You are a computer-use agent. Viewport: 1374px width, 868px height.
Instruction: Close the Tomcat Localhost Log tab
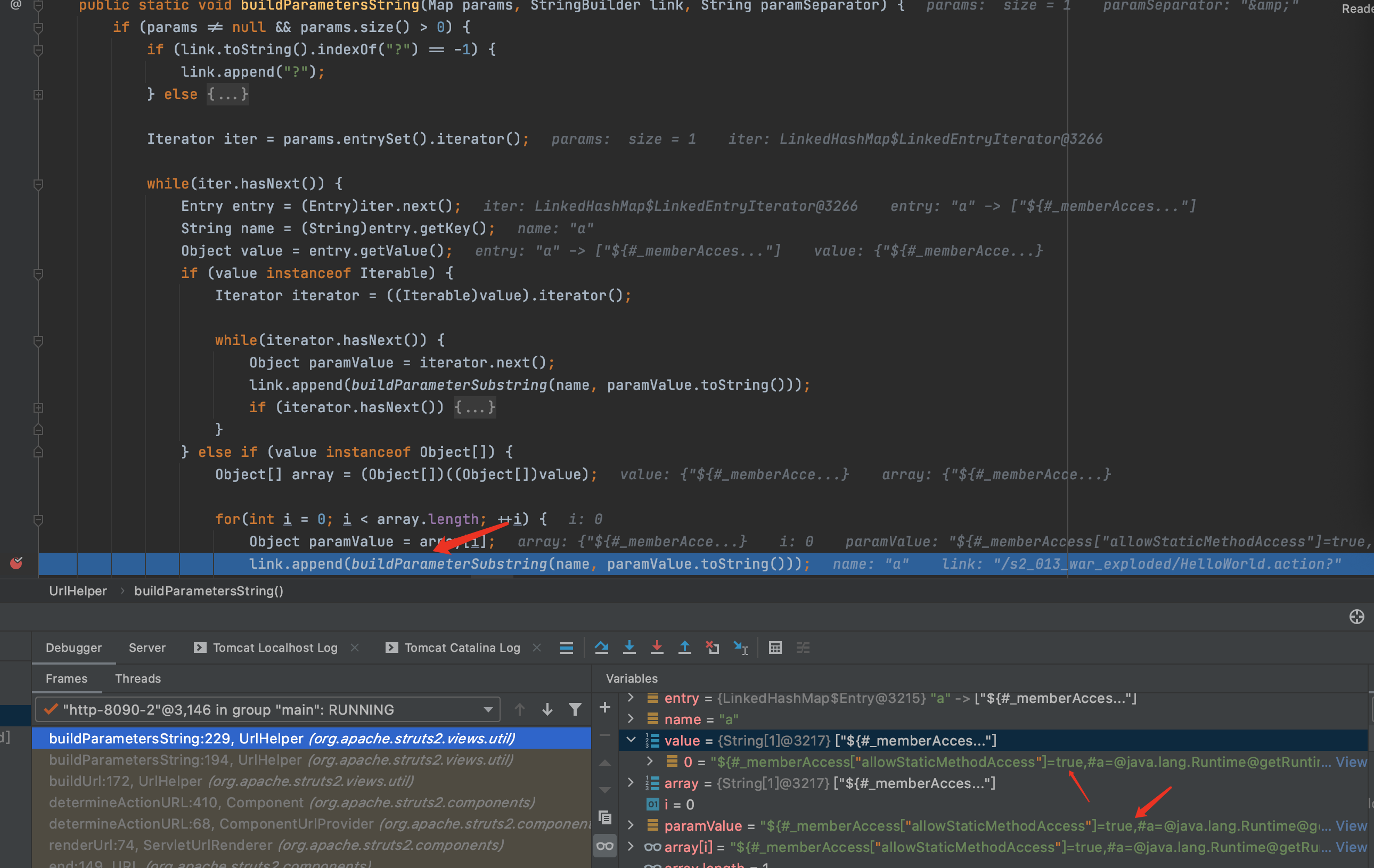click(x=354, y=647)
